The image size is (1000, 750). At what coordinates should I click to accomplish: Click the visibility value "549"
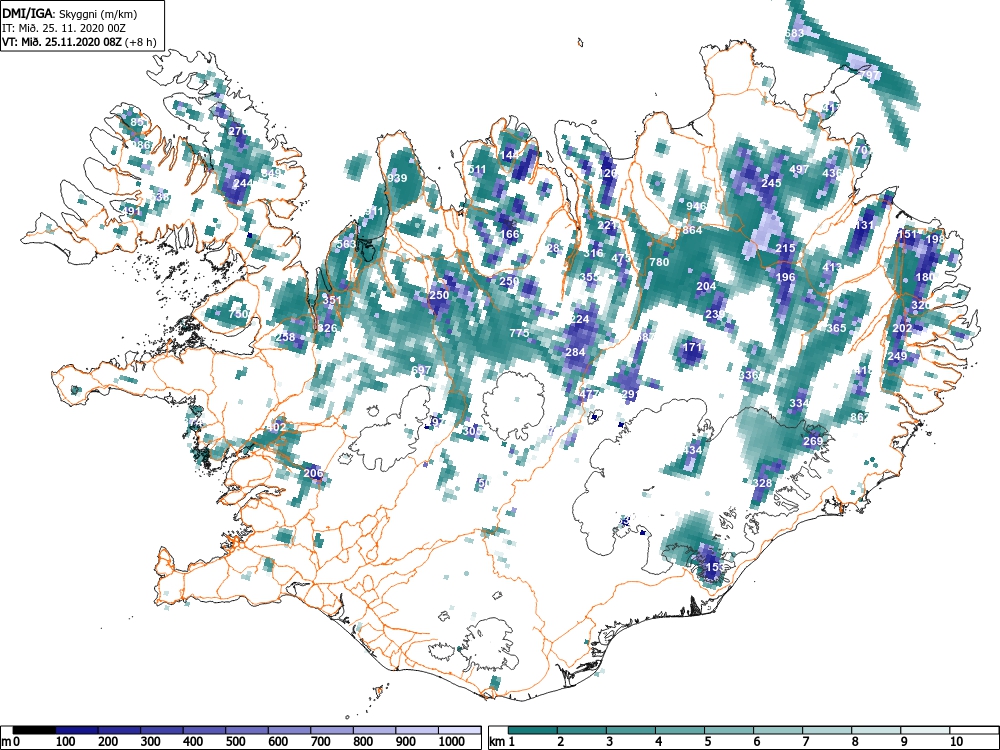[271, 173]
